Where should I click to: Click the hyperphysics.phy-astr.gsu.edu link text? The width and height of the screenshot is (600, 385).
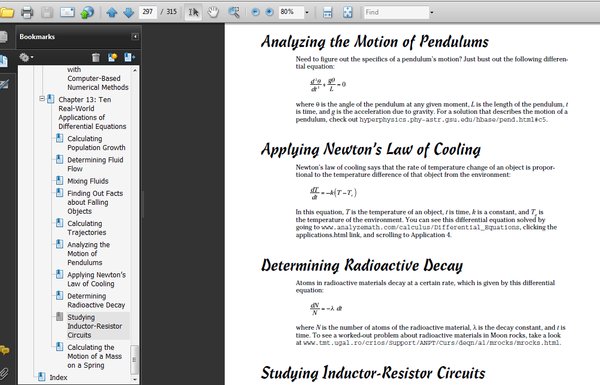[453, 120]
